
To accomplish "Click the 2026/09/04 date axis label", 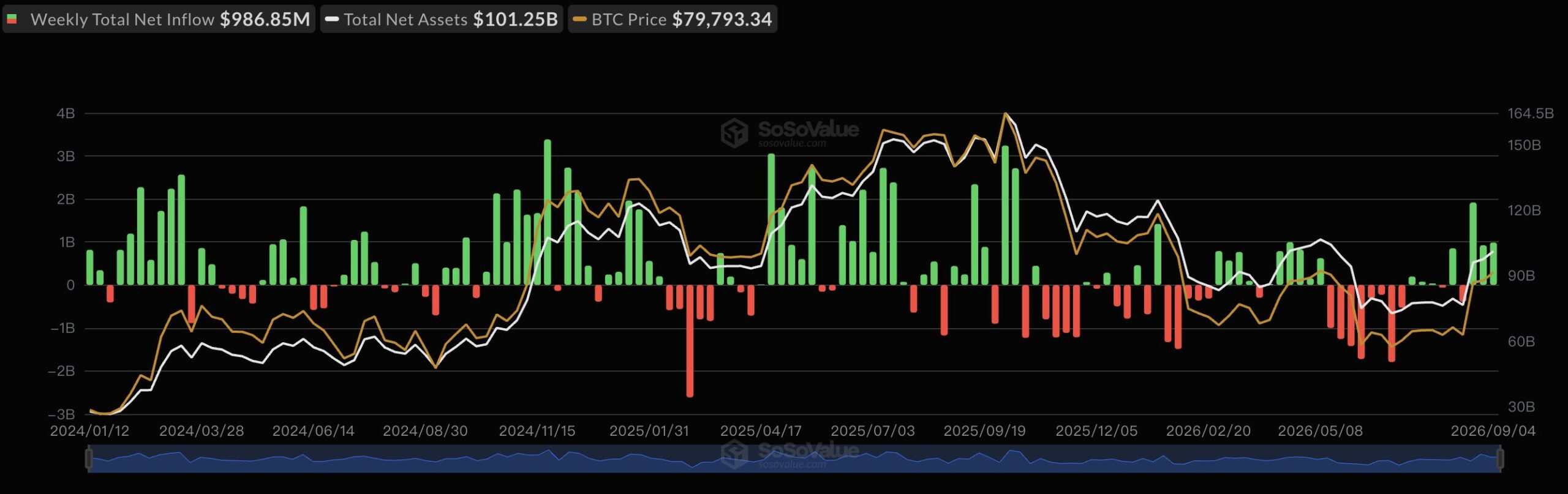I will pos(1493,431).
